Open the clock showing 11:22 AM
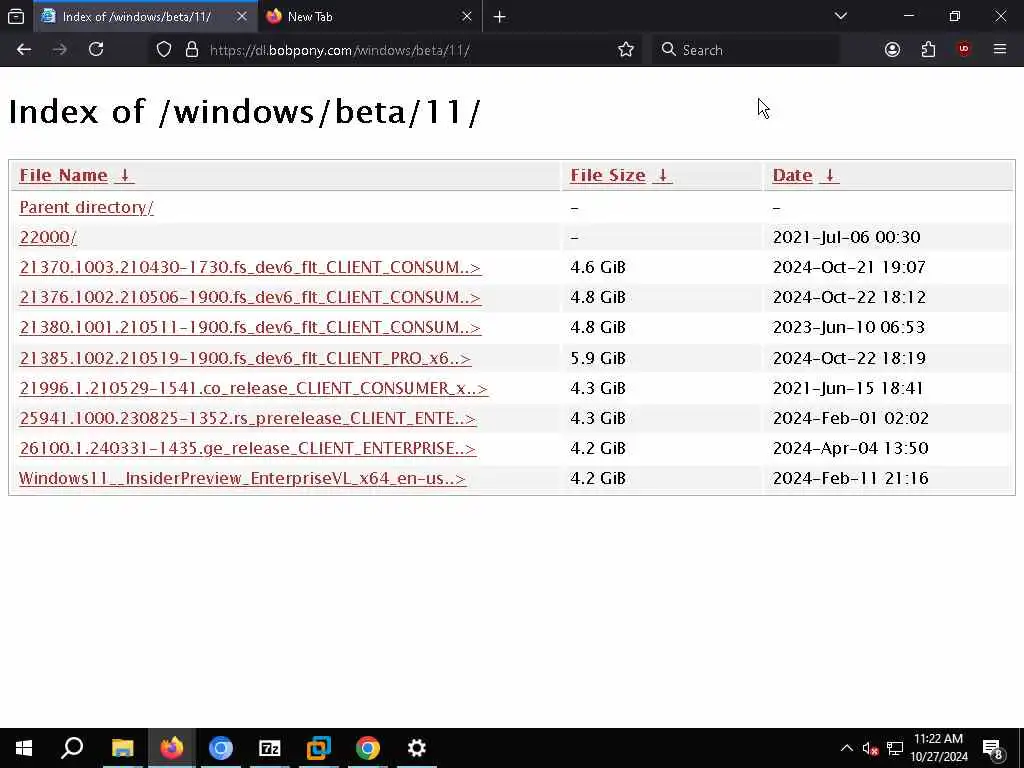 [938, 748]
